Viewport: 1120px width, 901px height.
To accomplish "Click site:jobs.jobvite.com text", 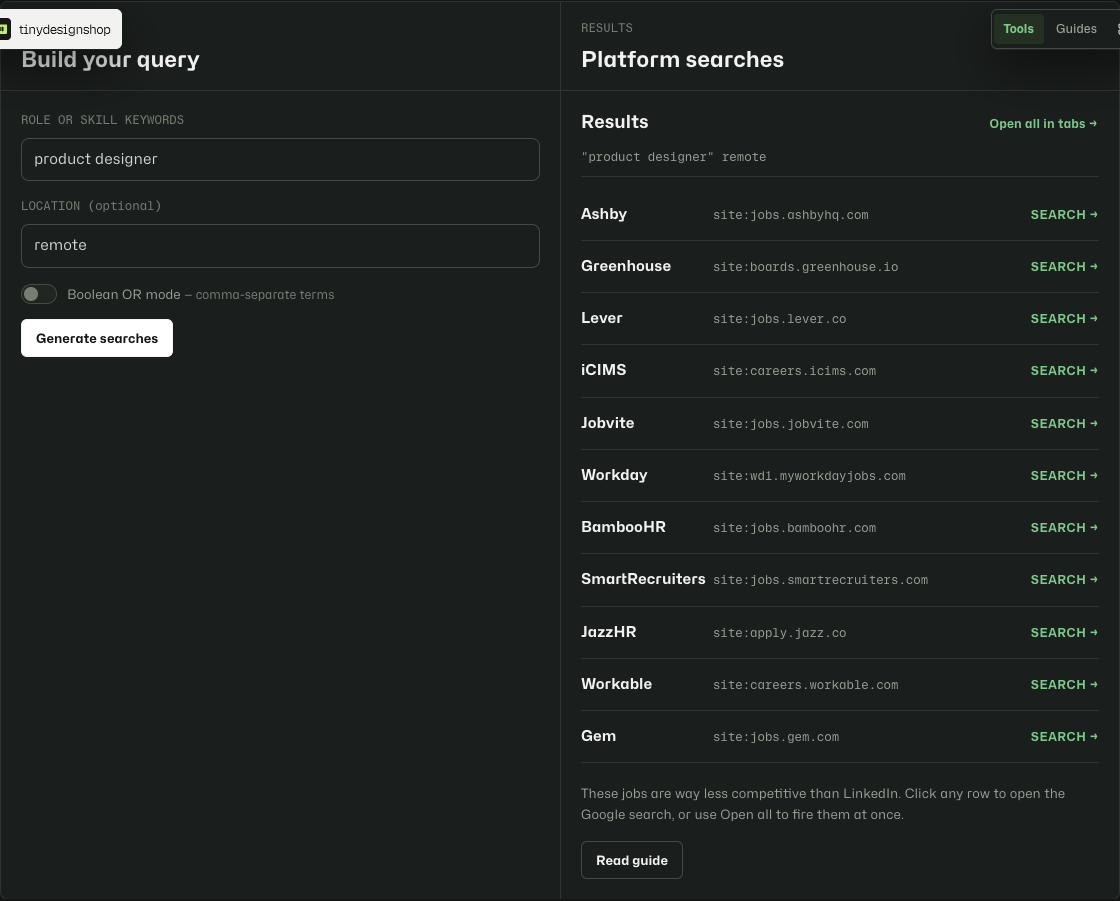I will (791, 424).
